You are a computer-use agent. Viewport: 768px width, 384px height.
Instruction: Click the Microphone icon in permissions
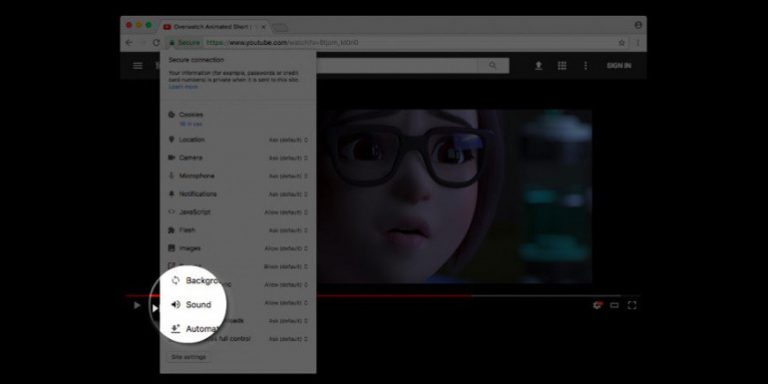171,176
